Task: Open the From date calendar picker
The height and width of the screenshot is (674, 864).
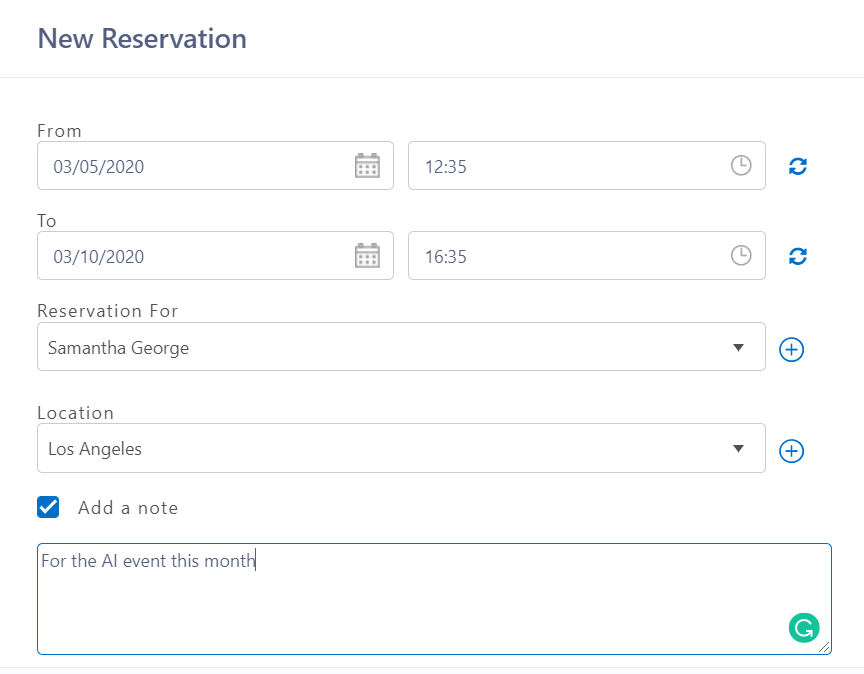Action: pyautogui.click(x=367, y=166)
